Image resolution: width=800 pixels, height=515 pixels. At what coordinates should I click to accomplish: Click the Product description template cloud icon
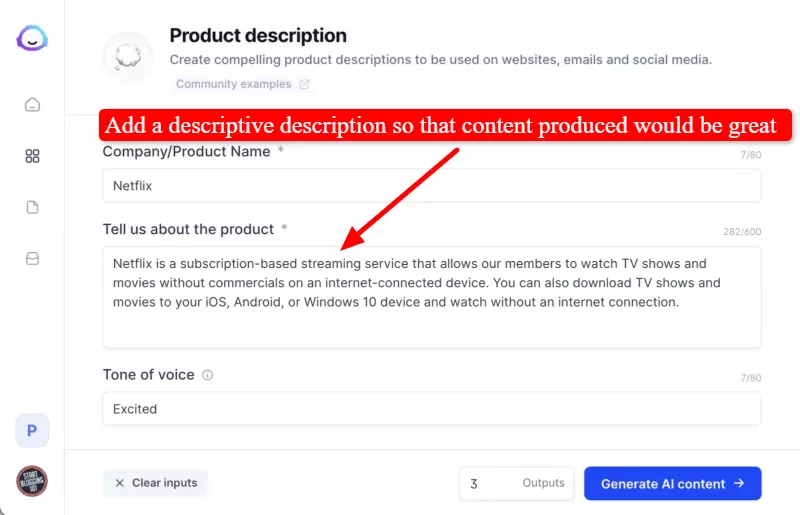tap(128, 56)
